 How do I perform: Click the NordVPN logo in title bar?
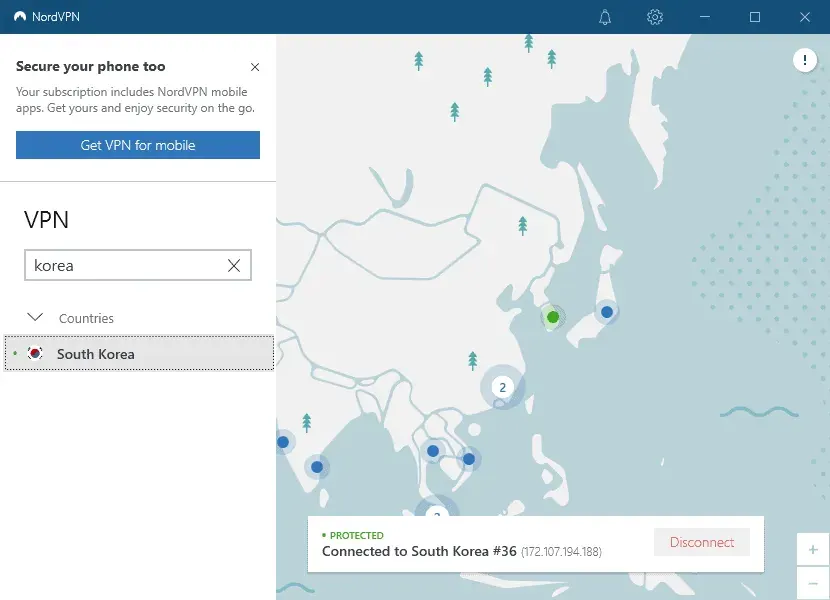tap(20, 16)
